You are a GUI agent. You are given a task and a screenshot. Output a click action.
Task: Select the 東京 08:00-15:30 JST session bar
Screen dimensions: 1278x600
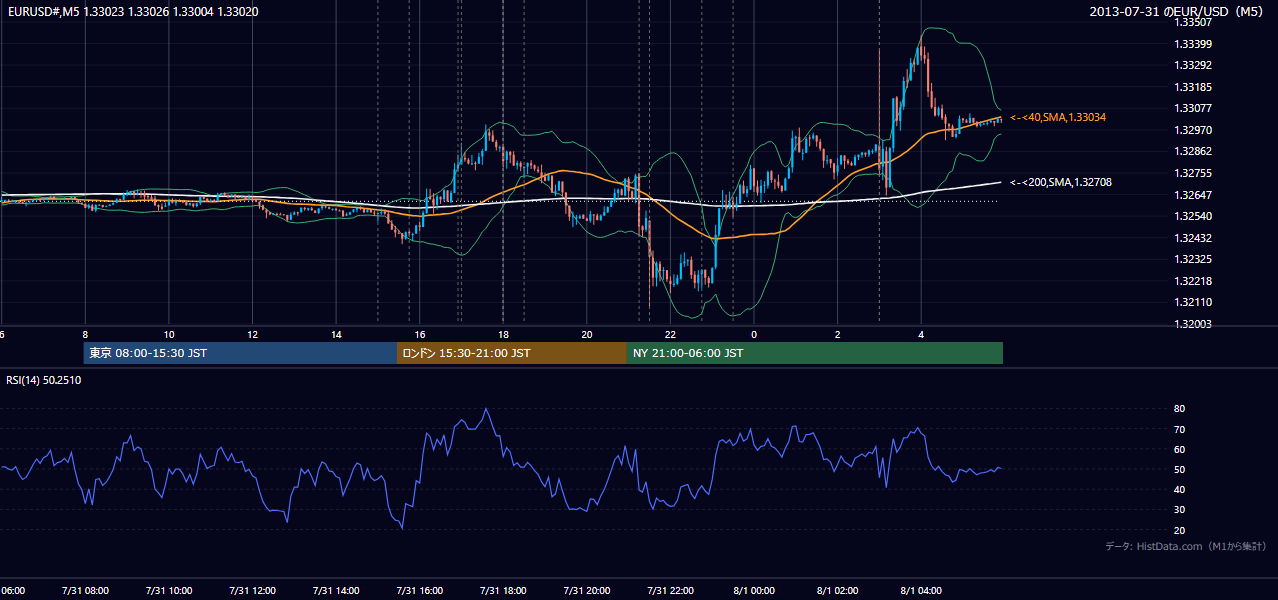pos(240,353)
